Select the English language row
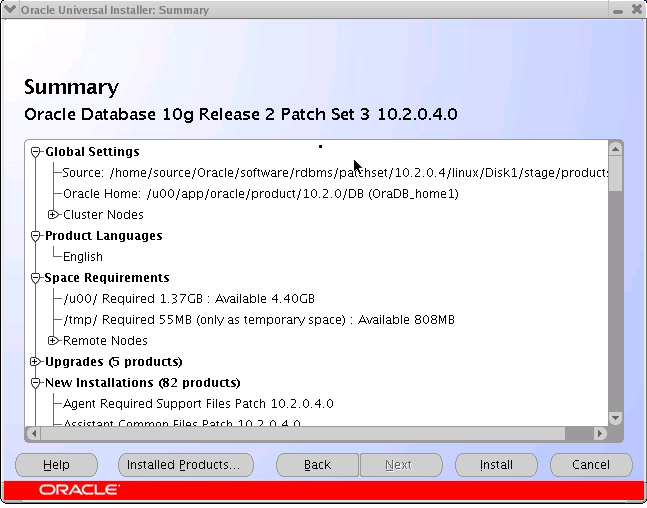Image resolution: width=647 pixels, height=508 pixels. click(x=83, y=257)
